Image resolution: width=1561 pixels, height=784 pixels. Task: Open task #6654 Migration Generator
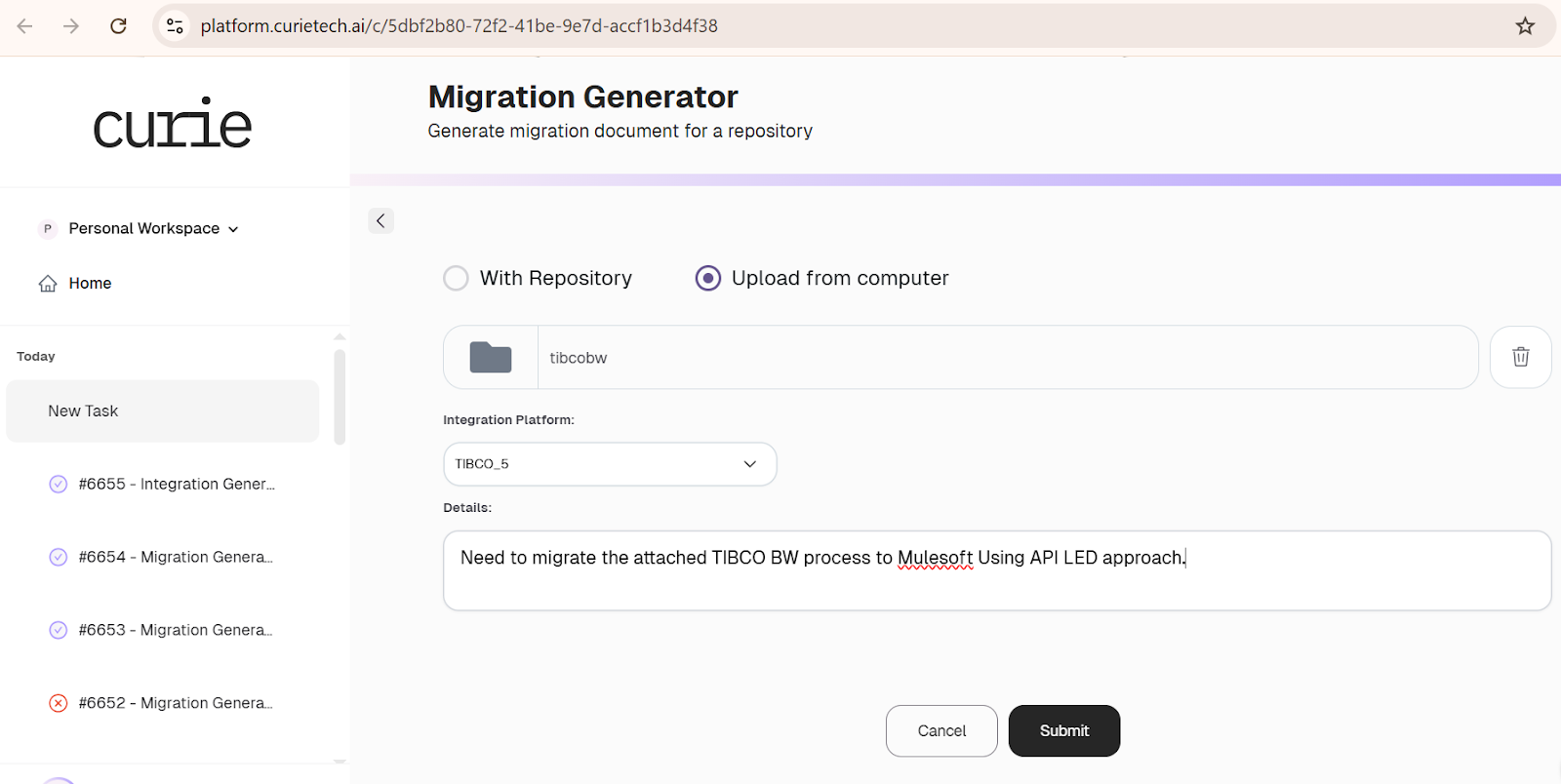pyautogui.click(x=161, y=557)
